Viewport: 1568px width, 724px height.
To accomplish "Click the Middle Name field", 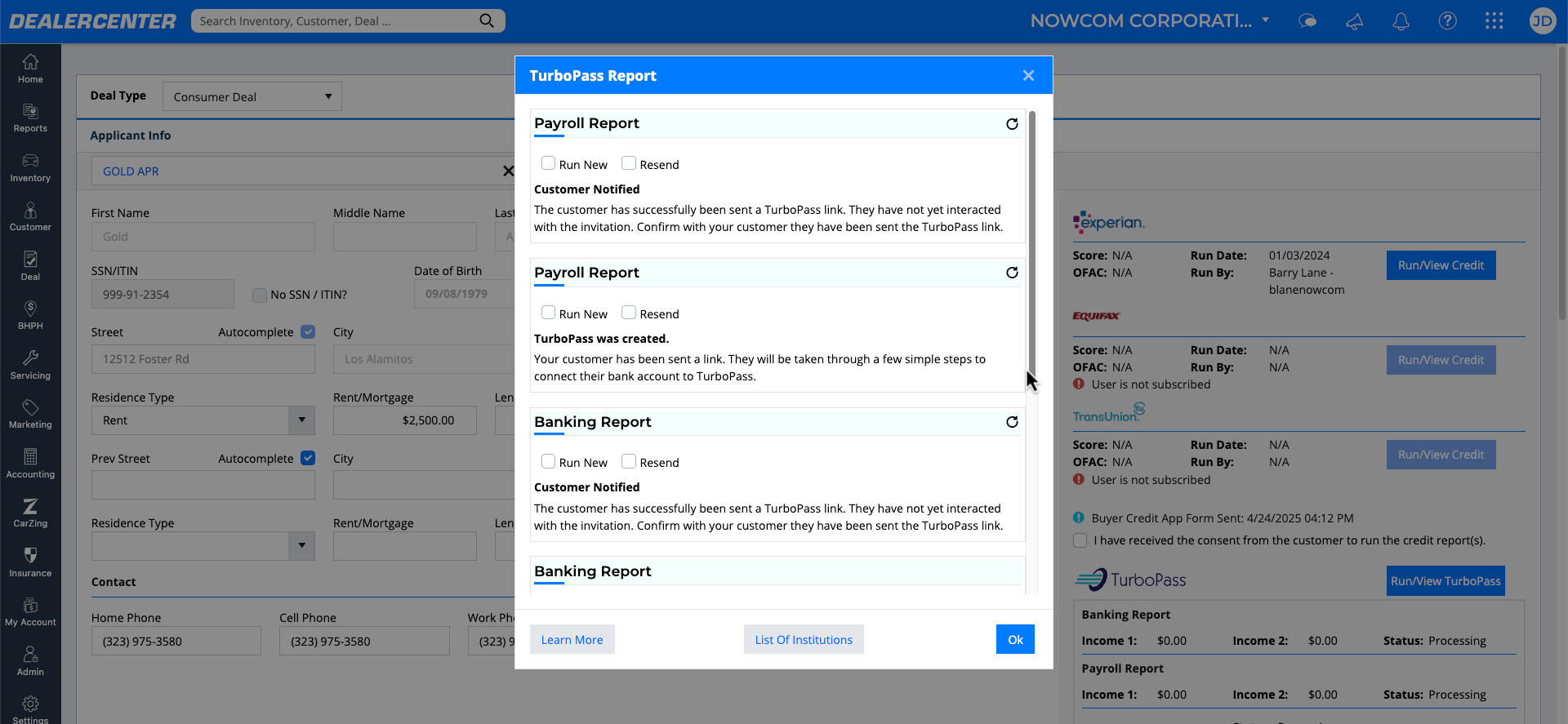I will coord(405,237).
